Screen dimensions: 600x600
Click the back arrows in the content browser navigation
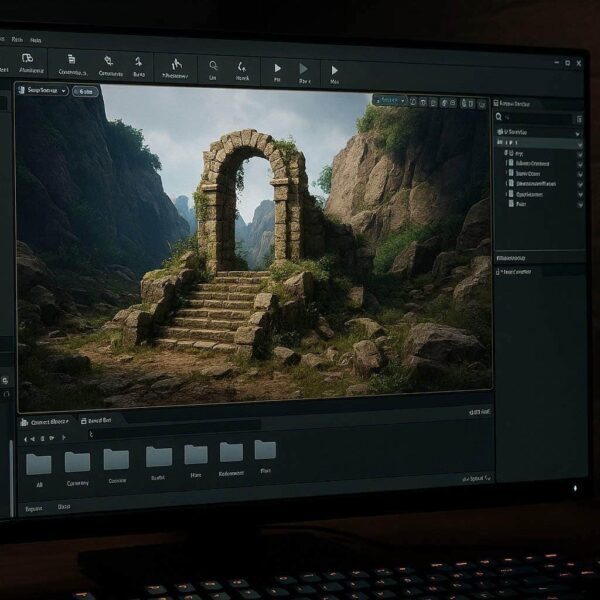[x=29, y=439]
